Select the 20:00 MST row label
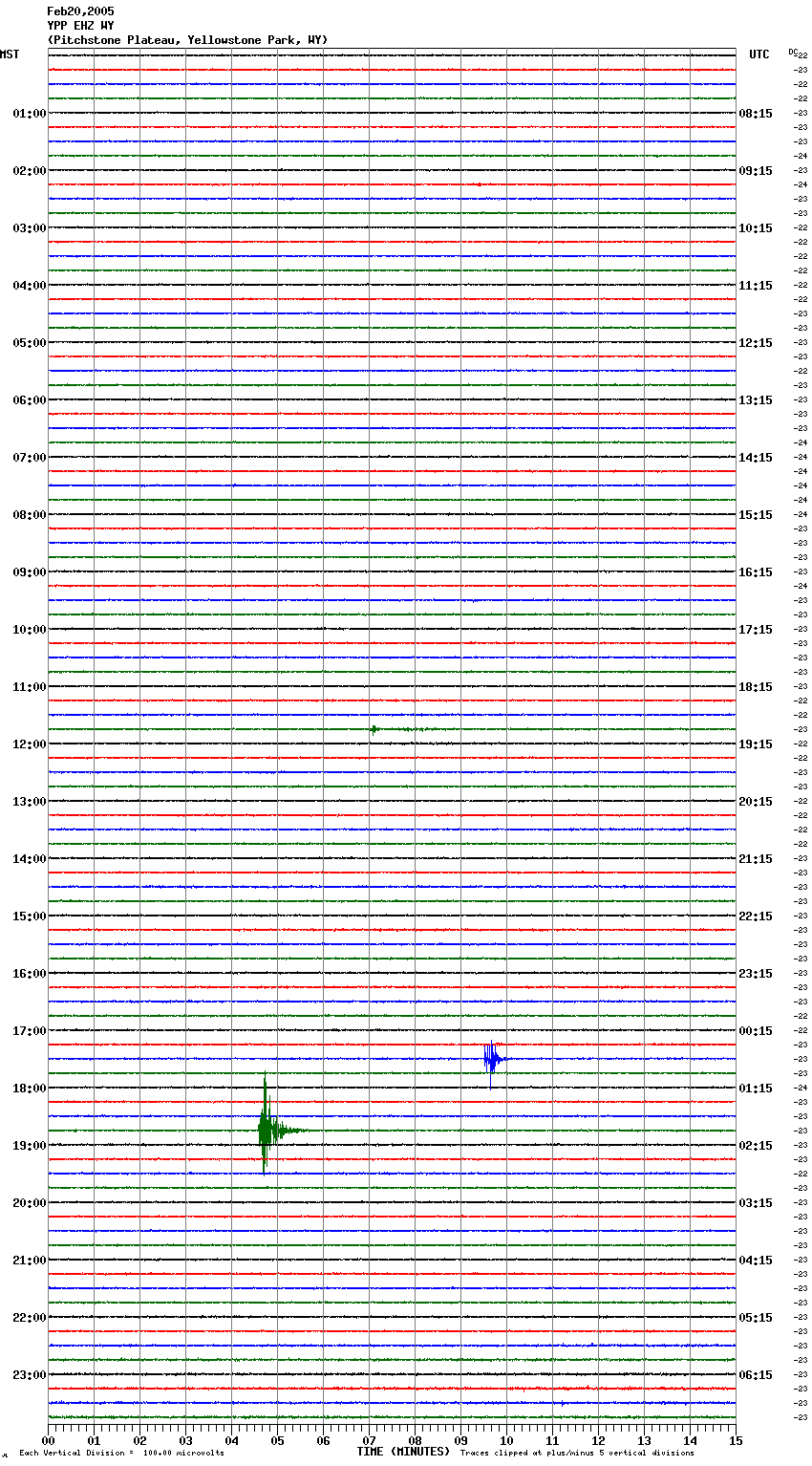This screenshot has width=812, height=1466. pos(29,1202)
